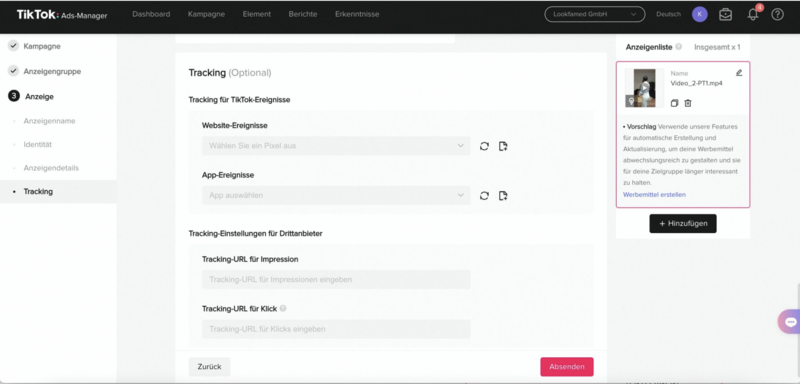
Task: Open the Dashboard menu
Action: click(x=151, y=14)
